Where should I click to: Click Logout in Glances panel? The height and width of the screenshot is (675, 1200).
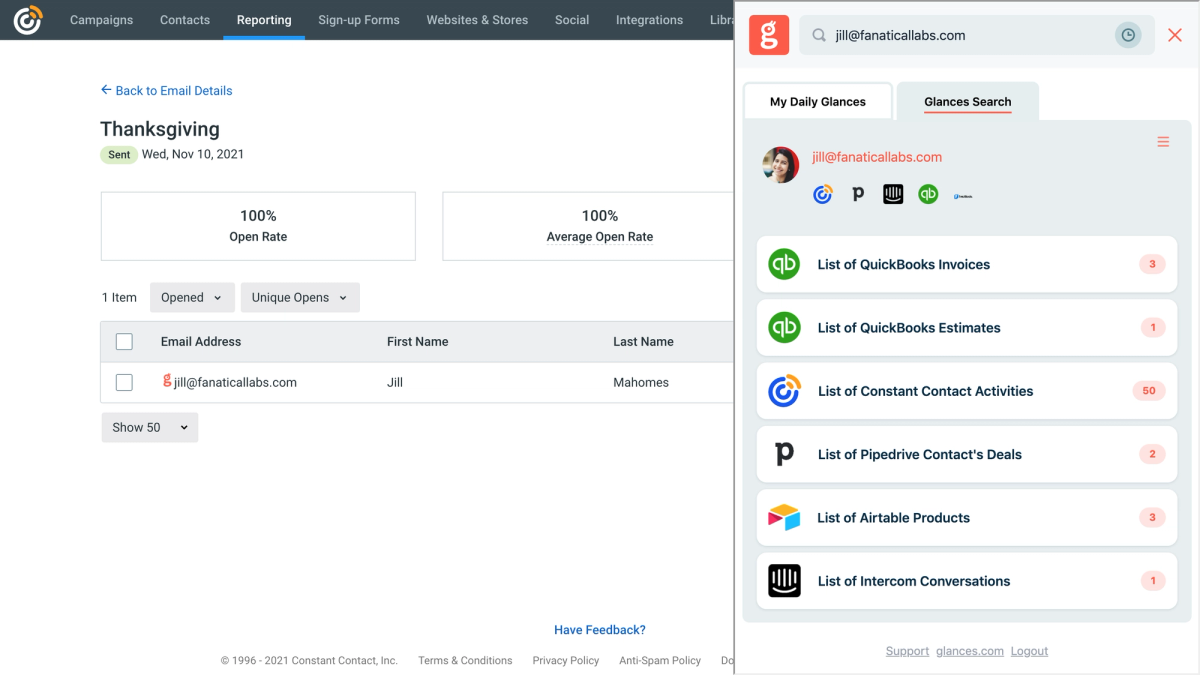[x=1029, y=651]
